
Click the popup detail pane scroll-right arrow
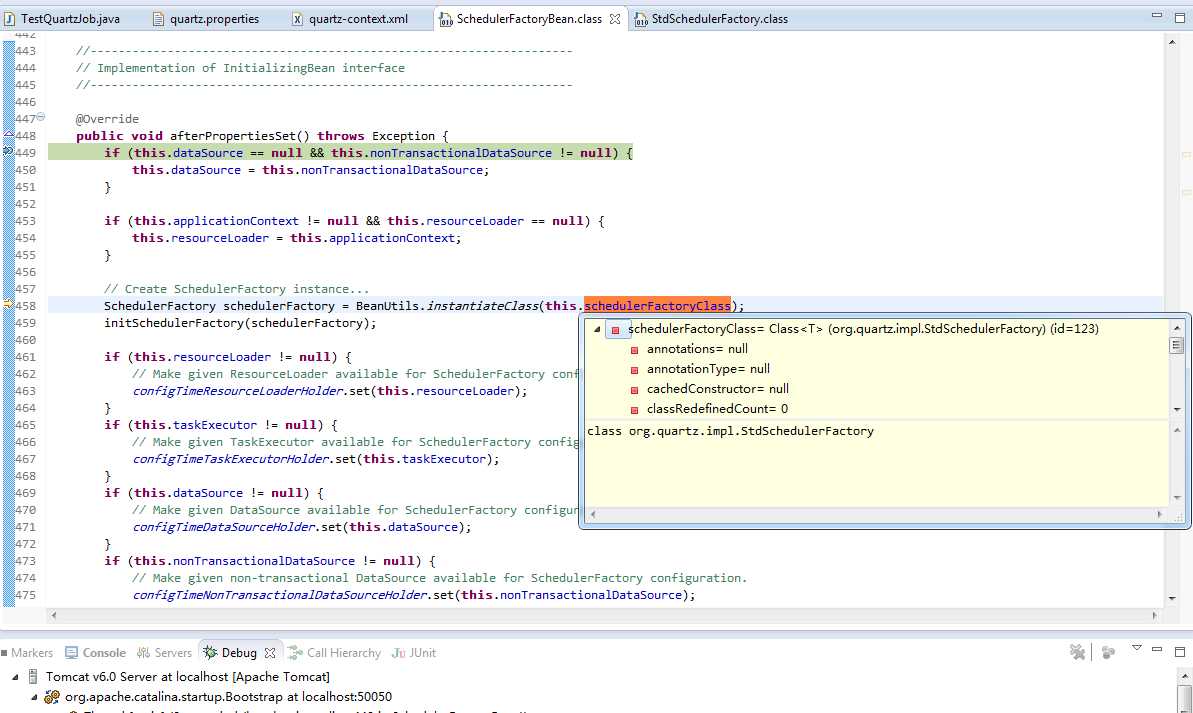[1160, 514]
